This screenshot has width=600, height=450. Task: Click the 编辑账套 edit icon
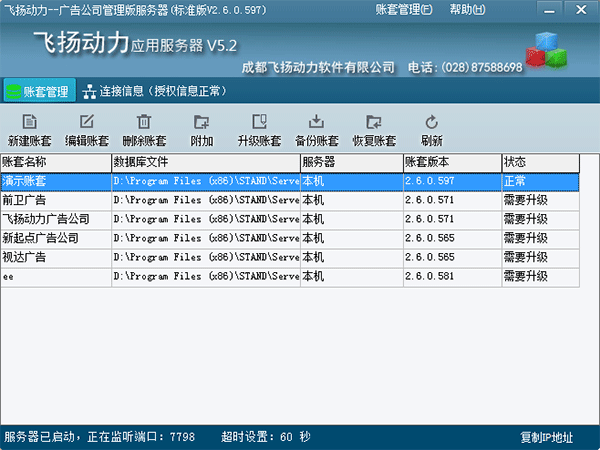point(87,122)
